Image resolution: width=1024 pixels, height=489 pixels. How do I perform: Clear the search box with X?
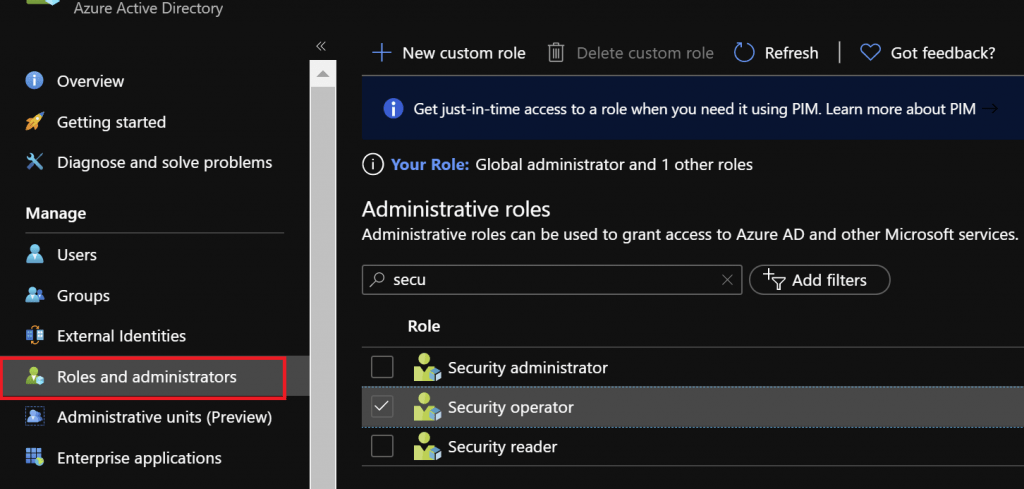click(727, 280)
